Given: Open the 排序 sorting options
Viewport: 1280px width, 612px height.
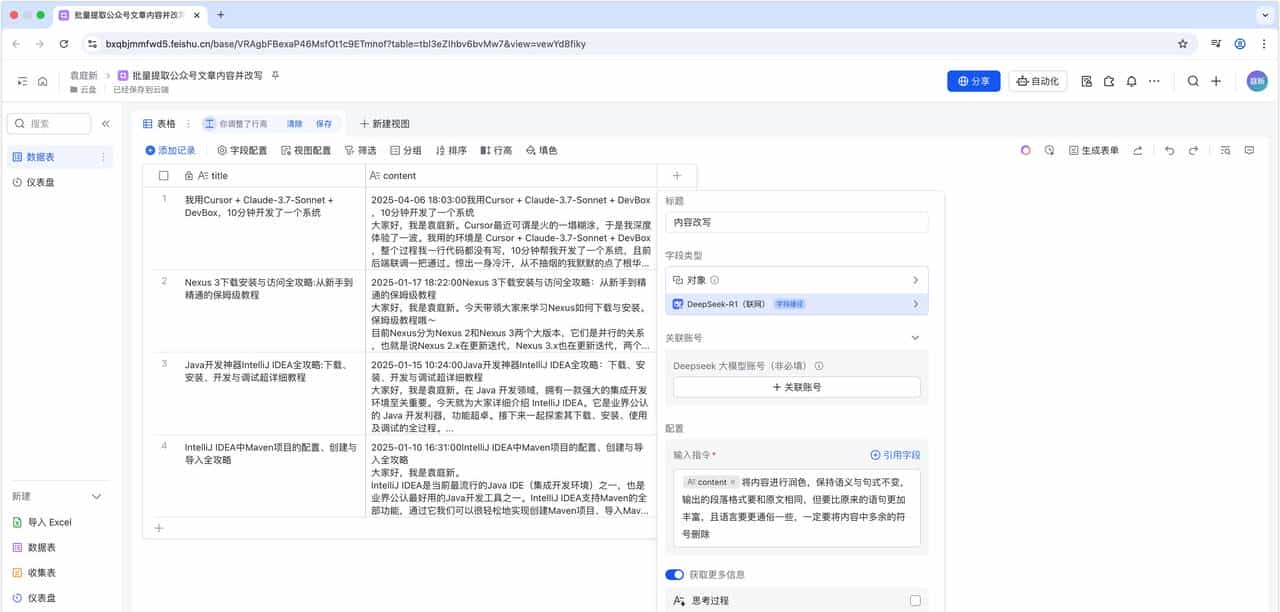Looking at the screenshot, I should click(x=453, y=151).
